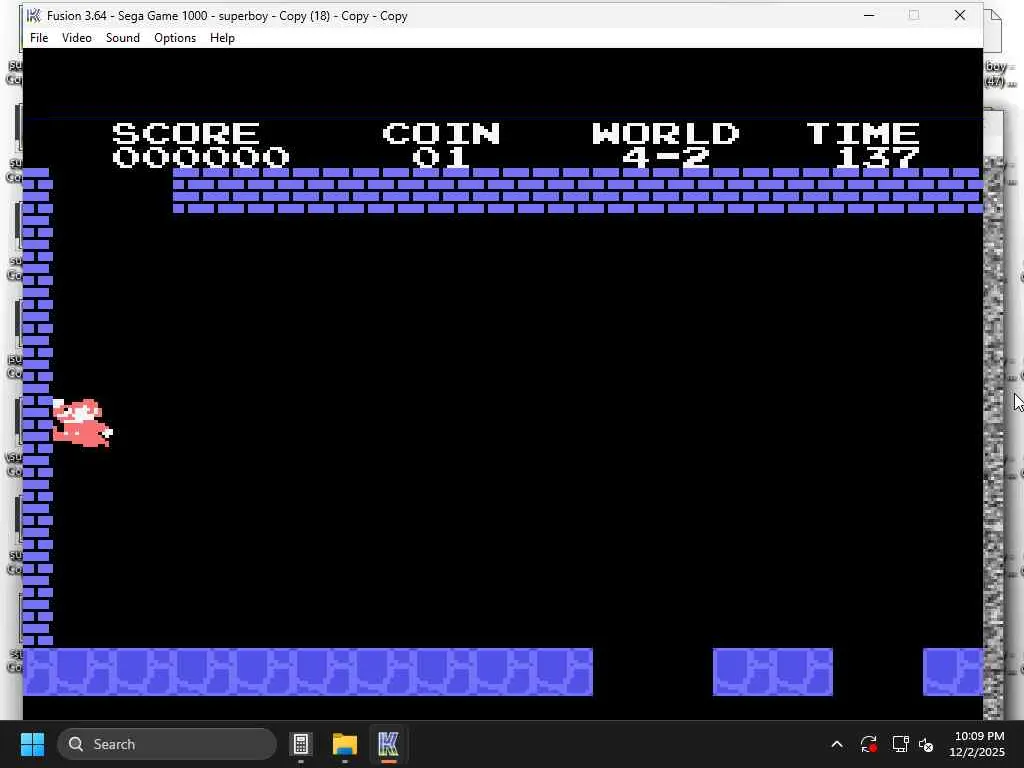Open File Explorer from the taskbar

[345, 744]
